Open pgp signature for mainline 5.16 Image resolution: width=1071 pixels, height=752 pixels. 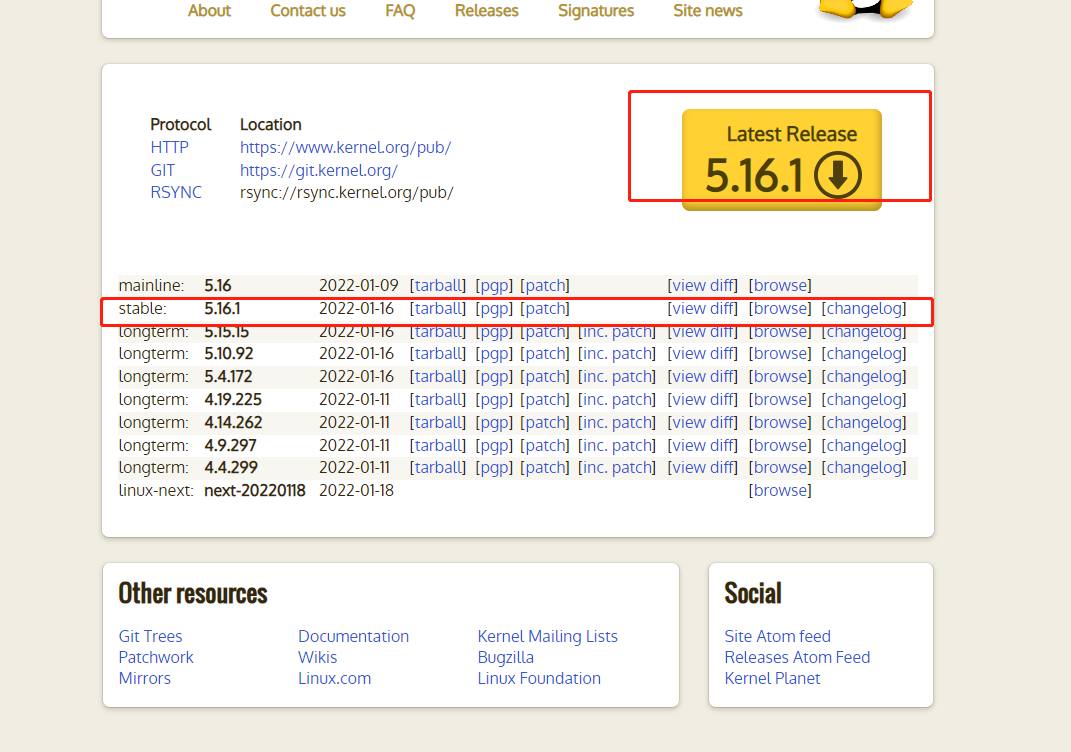coord(494,286)
